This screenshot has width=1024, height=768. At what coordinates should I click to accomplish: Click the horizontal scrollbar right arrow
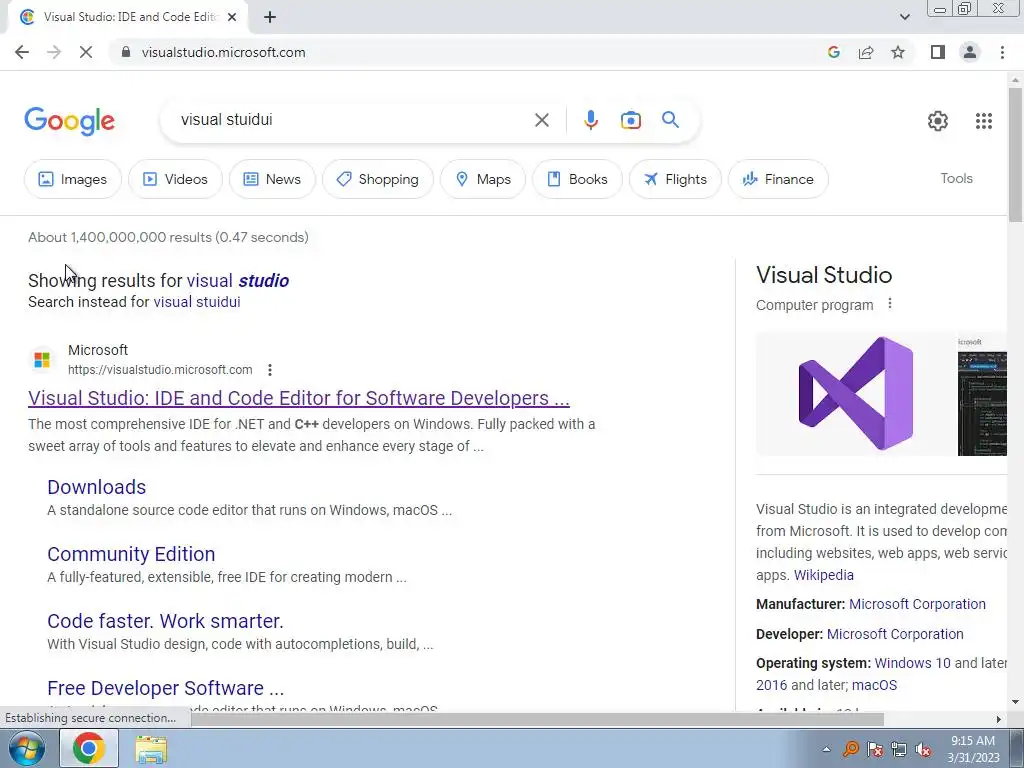[999, 719]
